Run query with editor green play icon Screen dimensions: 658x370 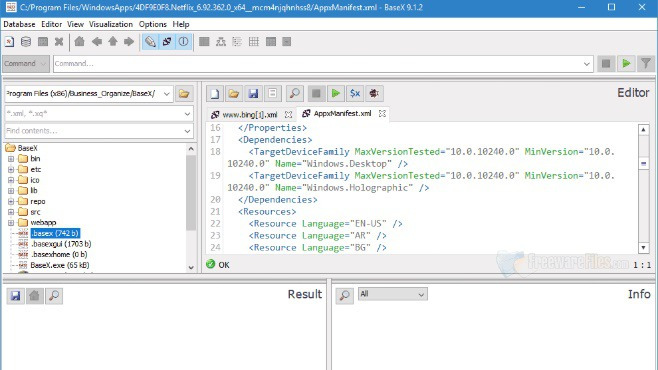pos(336,94)
